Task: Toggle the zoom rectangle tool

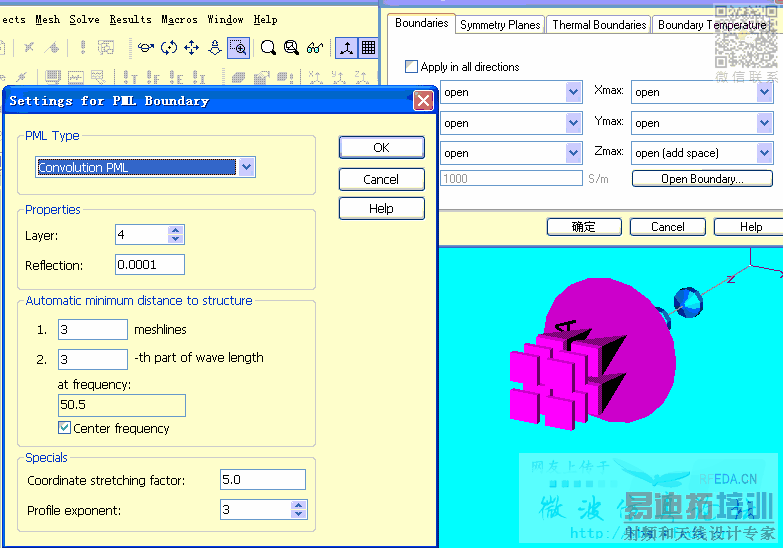Action: [x=239, y=48]
